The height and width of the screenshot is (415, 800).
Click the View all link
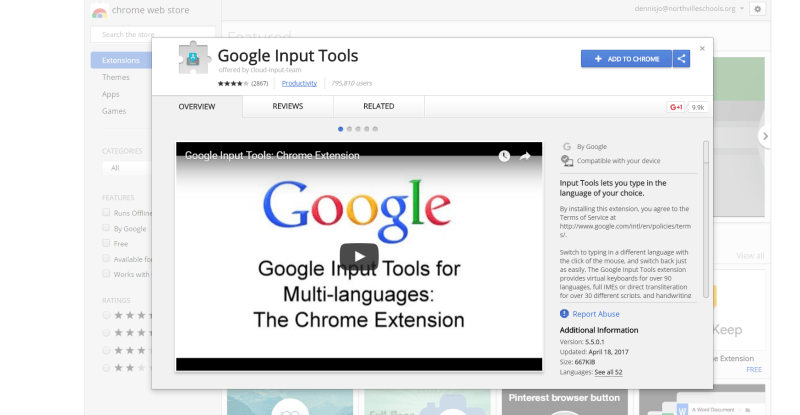[750, 256]
